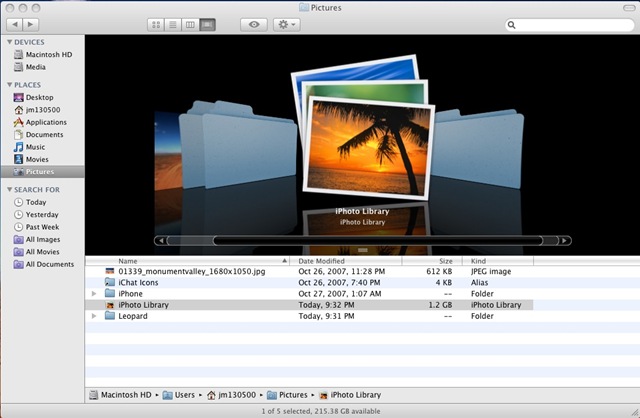Sort the list by Name column
640x418 pixels.
[187, 261]
